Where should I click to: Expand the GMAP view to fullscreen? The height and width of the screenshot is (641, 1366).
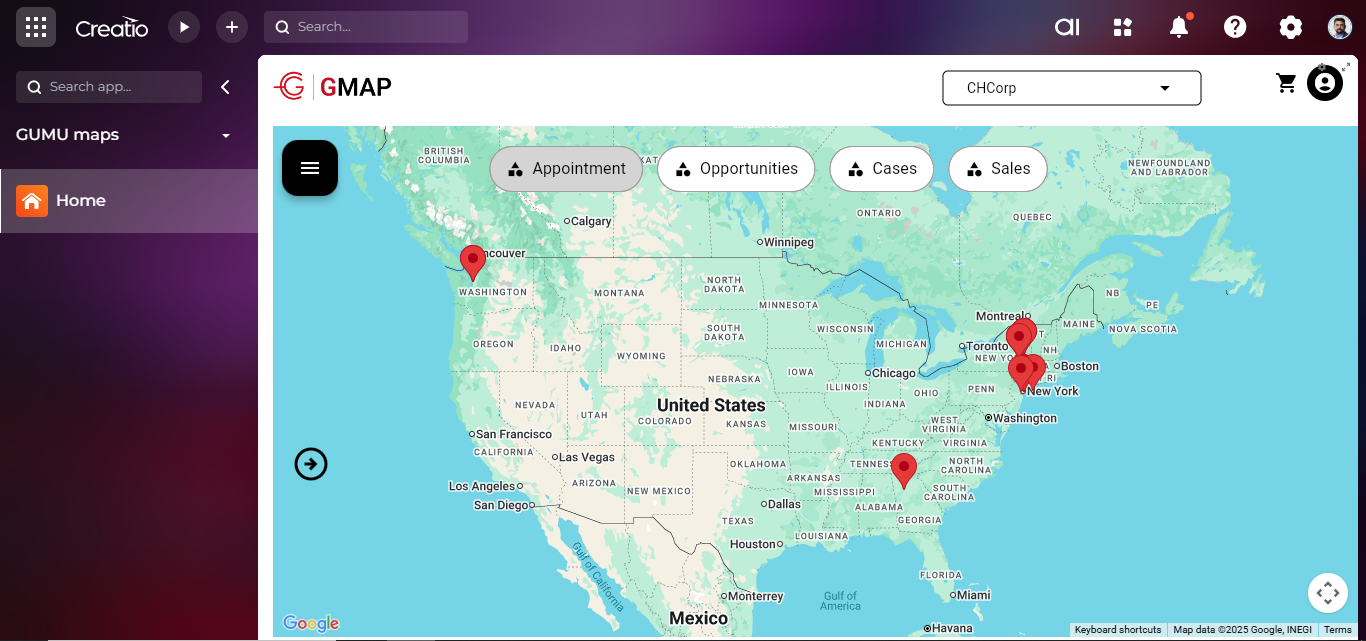coord(1346,66)
